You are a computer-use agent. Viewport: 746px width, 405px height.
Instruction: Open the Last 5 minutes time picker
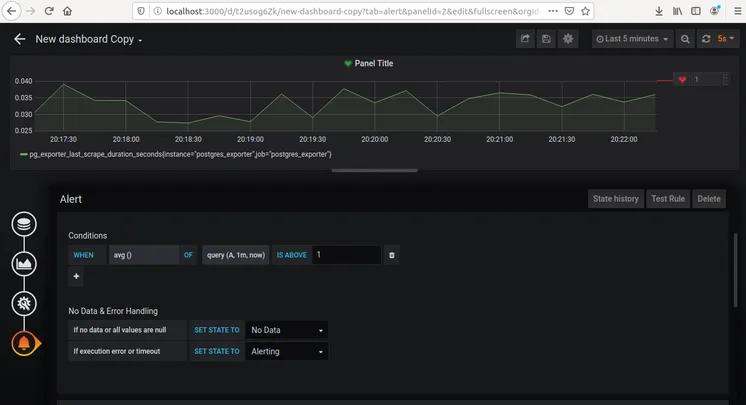pos(632,39)
